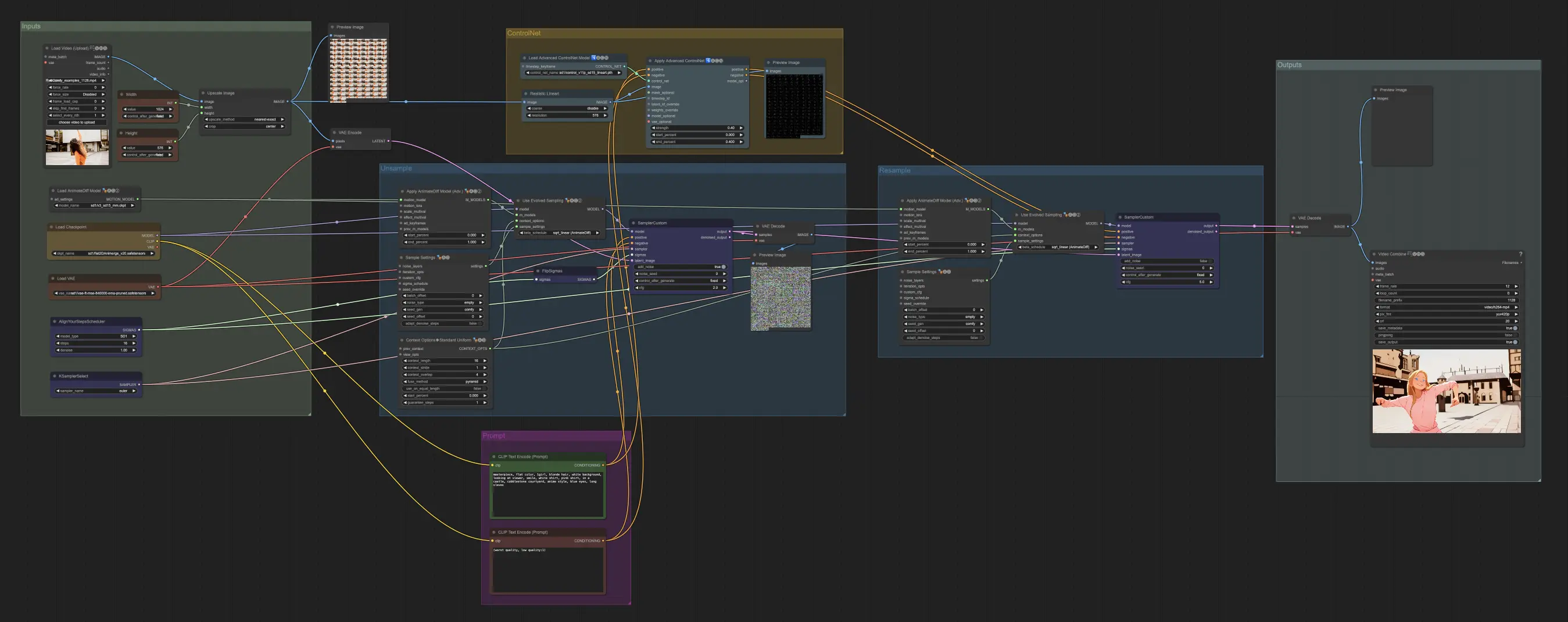Toggle adapt_denoise_steps in Resample Sample Settings
Viewport: 1568px width, 622px height.
point(944,338)
